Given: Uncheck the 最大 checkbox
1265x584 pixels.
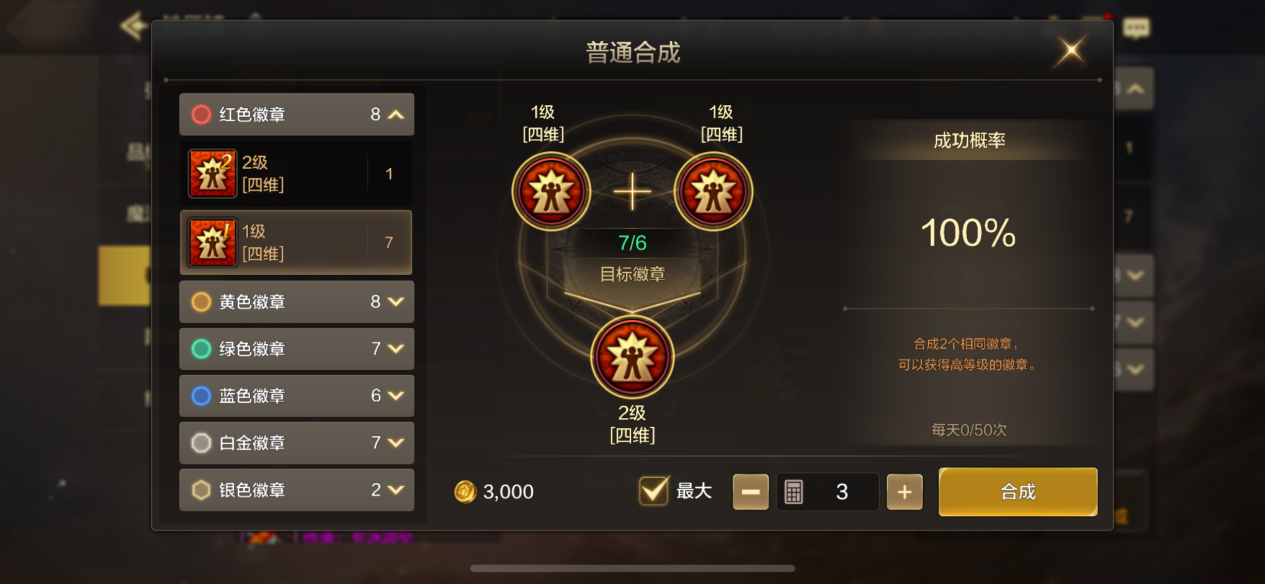Looking at the screenshot, I should pos(653,491).
